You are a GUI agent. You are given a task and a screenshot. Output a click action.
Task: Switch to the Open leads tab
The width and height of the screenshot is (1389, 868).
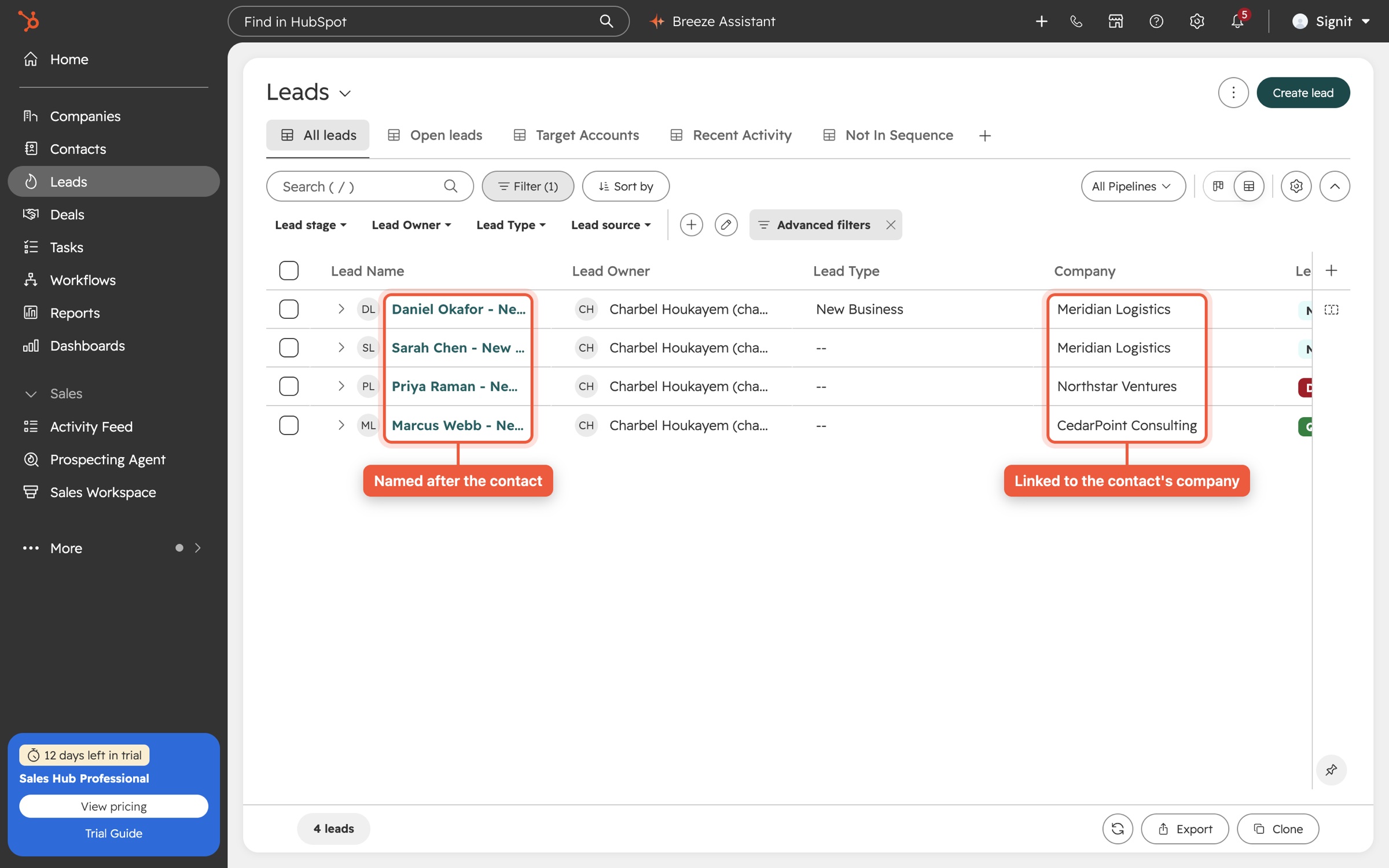(x=435, y=135)
